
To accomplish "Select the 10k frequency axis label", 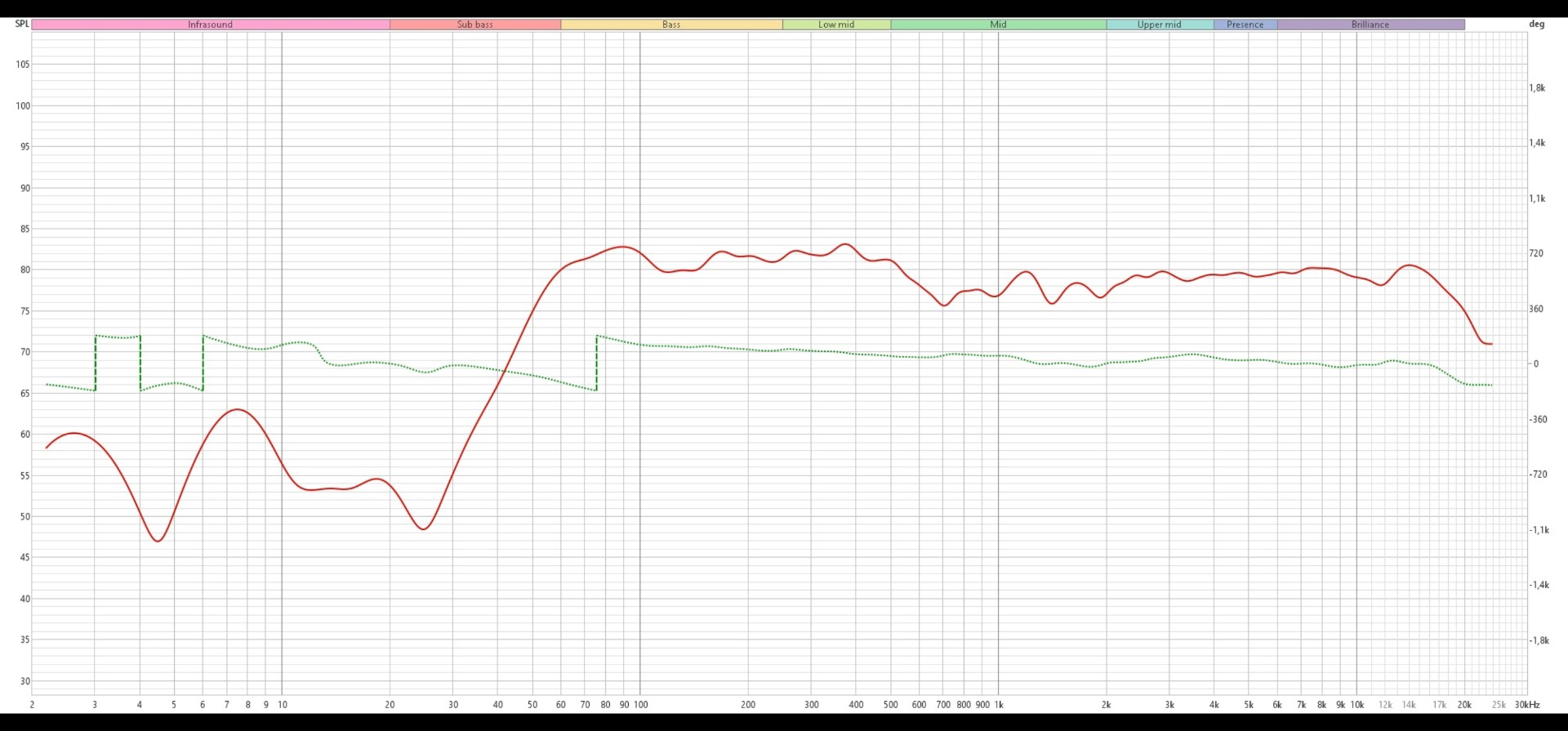I will click(x=1356, y=705).
